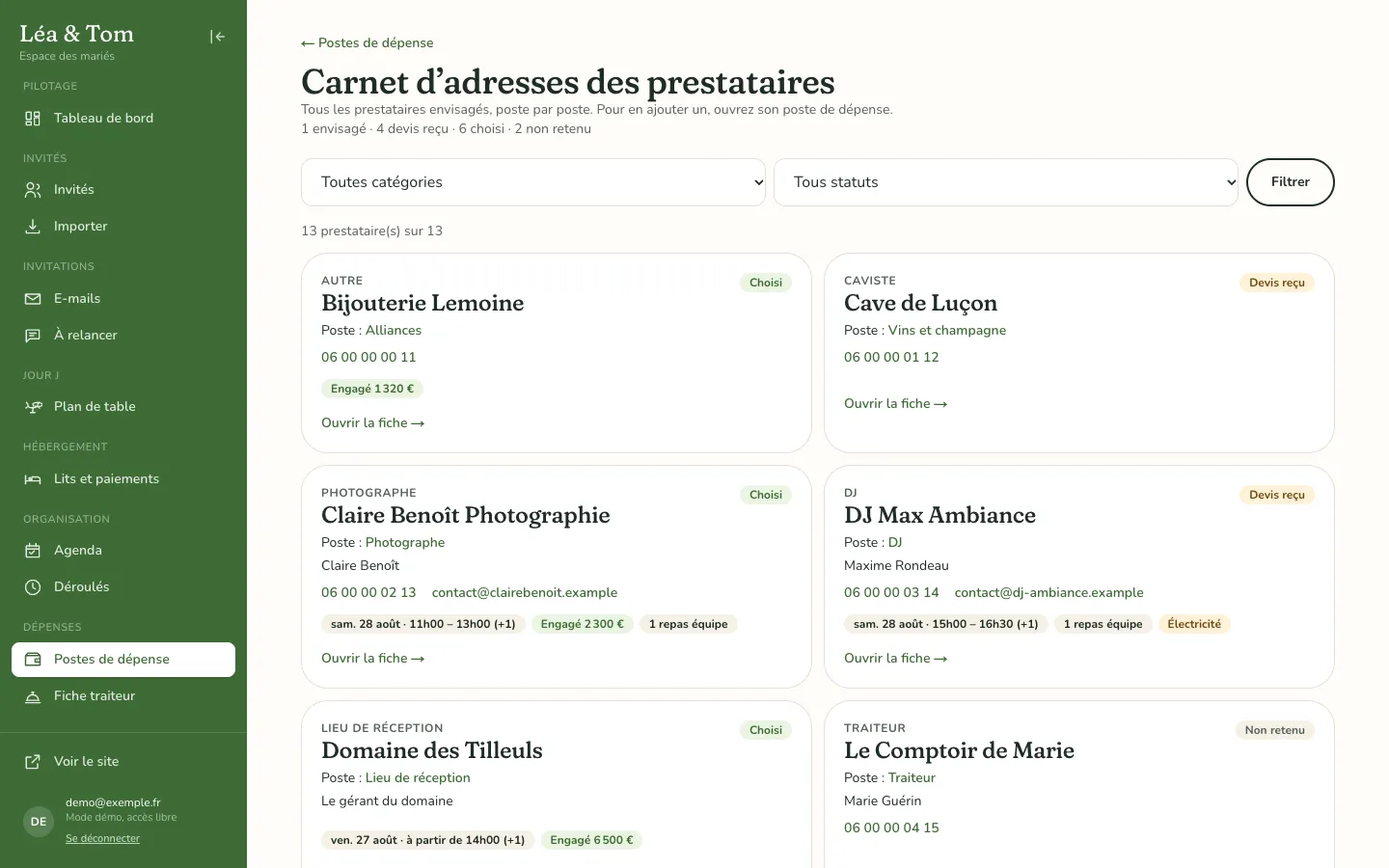Open Tableau de bord in sidebar
Image resolution: width=1389 pixels, height=868 pixels.
coord(123,119)
